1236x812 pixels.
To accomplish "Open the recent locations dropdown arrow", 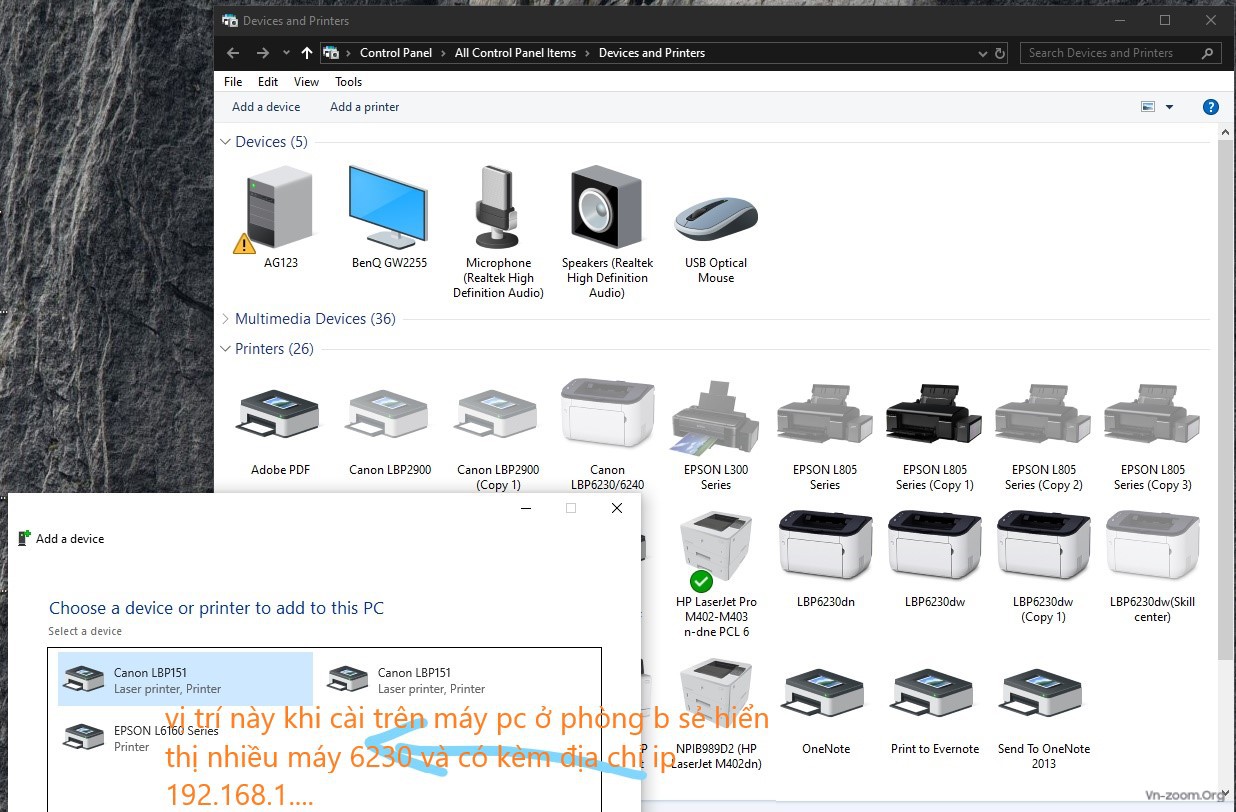I will [x=286, y=53].
